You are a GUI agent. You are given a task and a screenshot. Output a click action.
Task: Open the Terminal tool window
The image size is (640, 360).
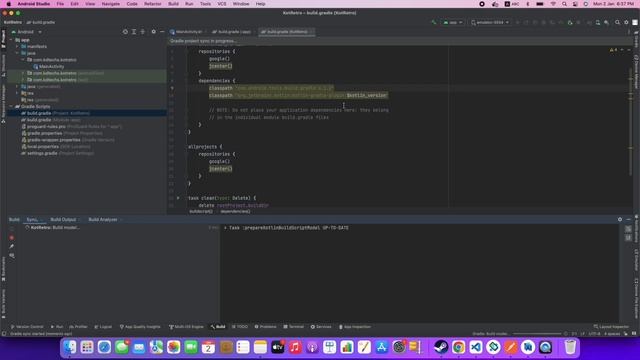click(293, 327)
